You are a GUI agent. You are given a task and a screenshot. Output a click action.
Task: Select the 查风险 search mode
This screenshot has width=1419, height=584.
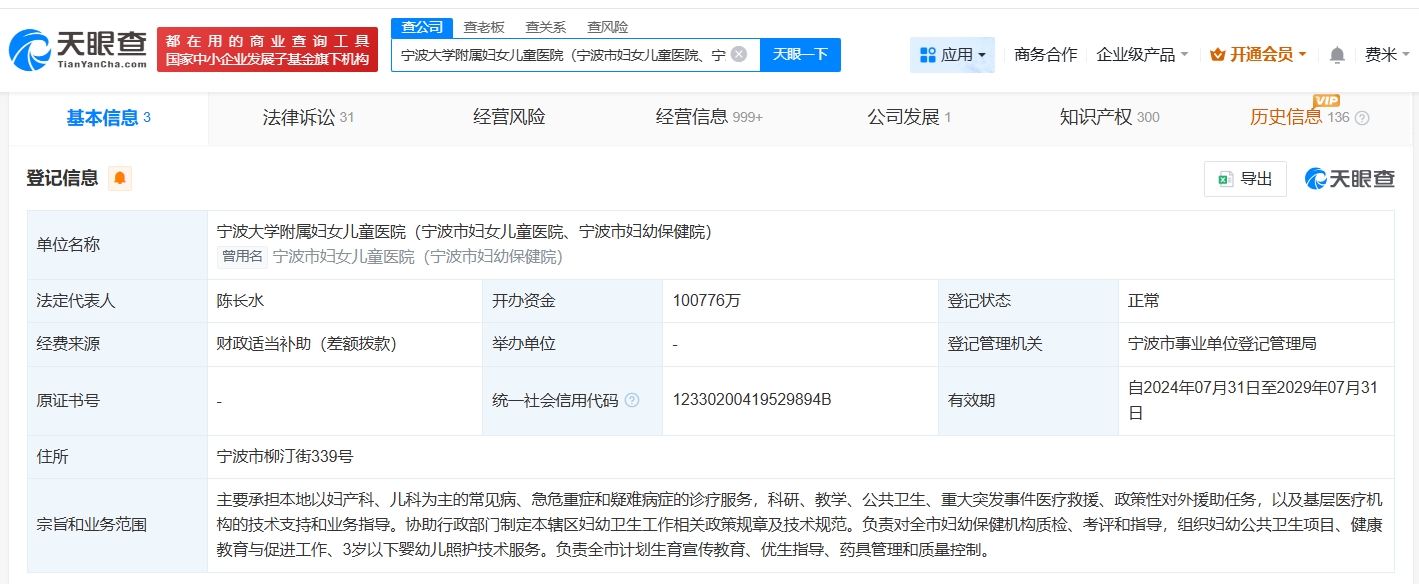tap(607, 27)
